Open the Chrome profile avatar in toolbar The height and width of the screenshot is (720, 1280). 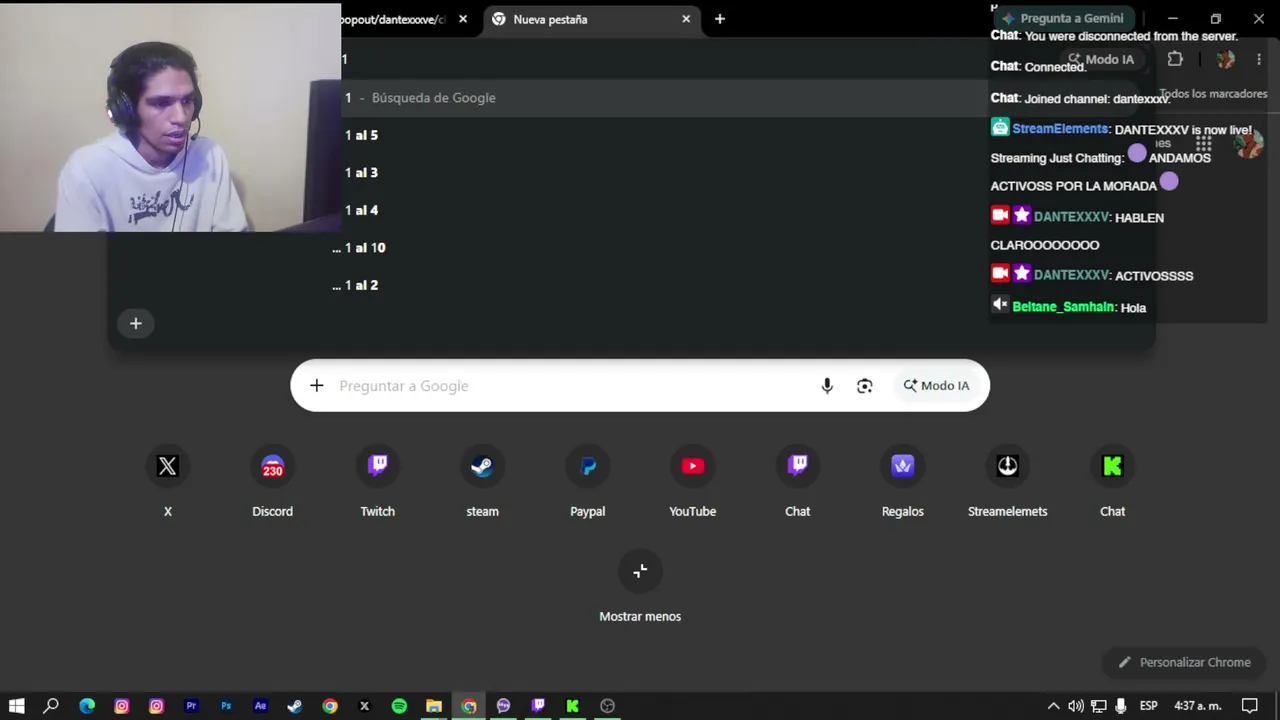[1225, 59]
